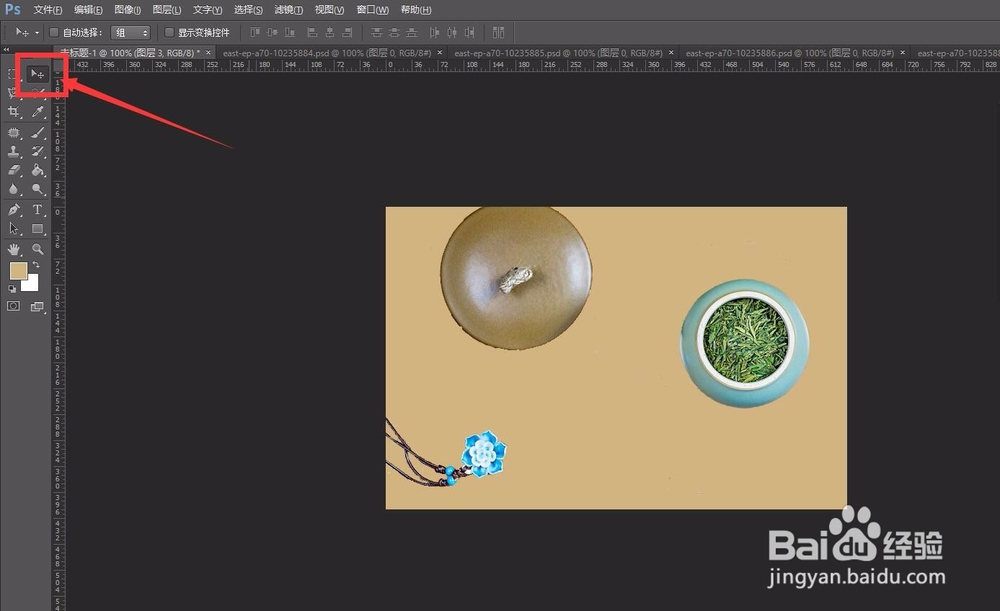1000x611 pixels.
Task: Click the Photoshop Ps logo
Action: point(13,10)
